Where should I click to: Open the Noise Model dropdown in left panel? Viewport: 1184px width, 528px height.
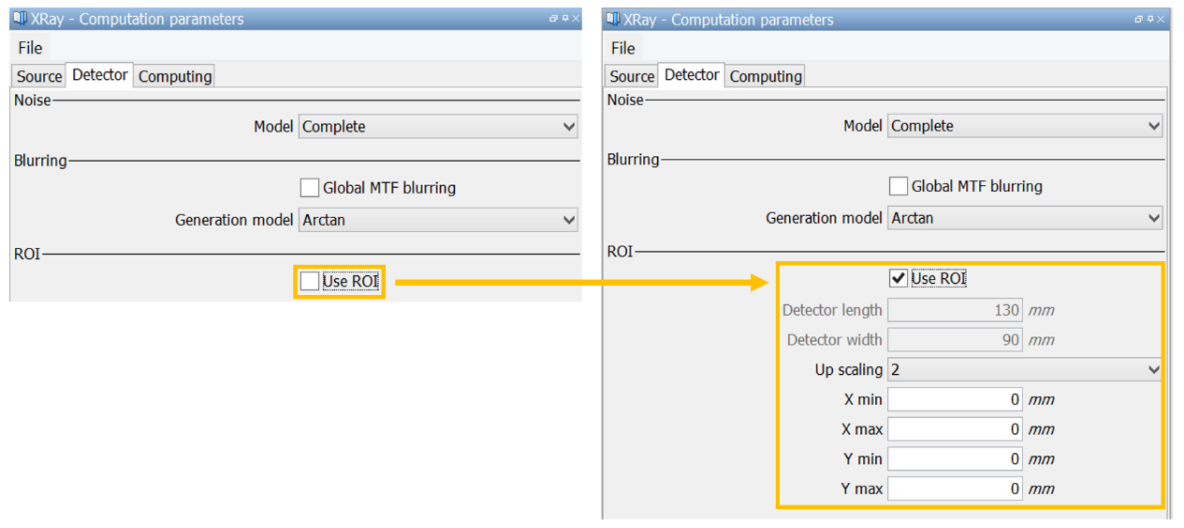point(438,127)
